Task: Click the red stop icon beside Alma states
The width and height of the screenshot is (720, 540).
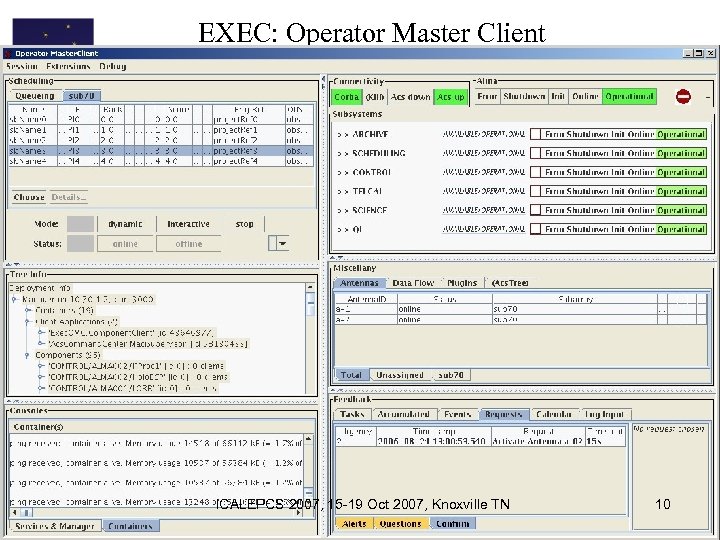Action: pyautogui.click(x=683, y=96)
